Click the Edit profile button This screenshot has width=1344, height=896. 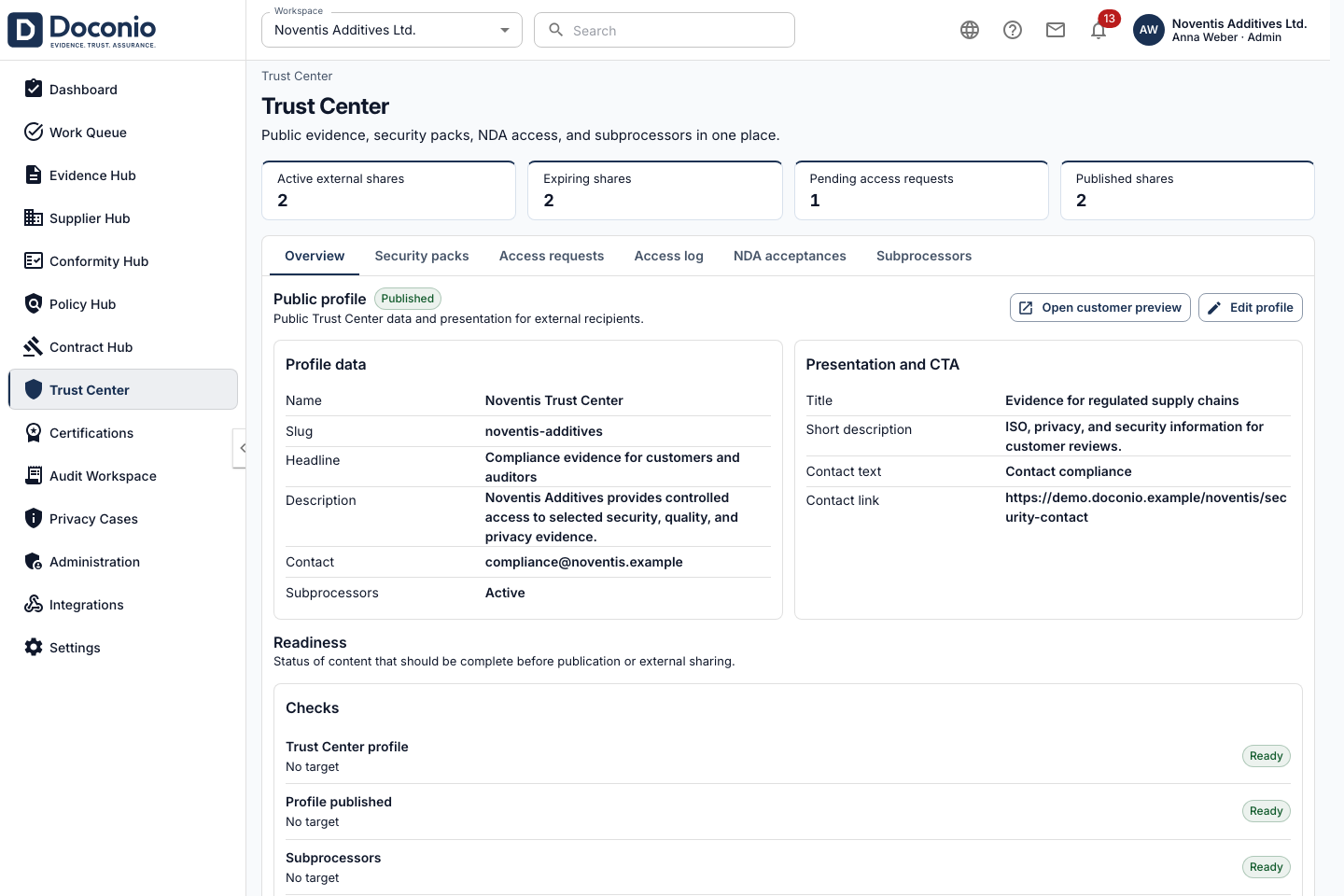pos(1251,307)
